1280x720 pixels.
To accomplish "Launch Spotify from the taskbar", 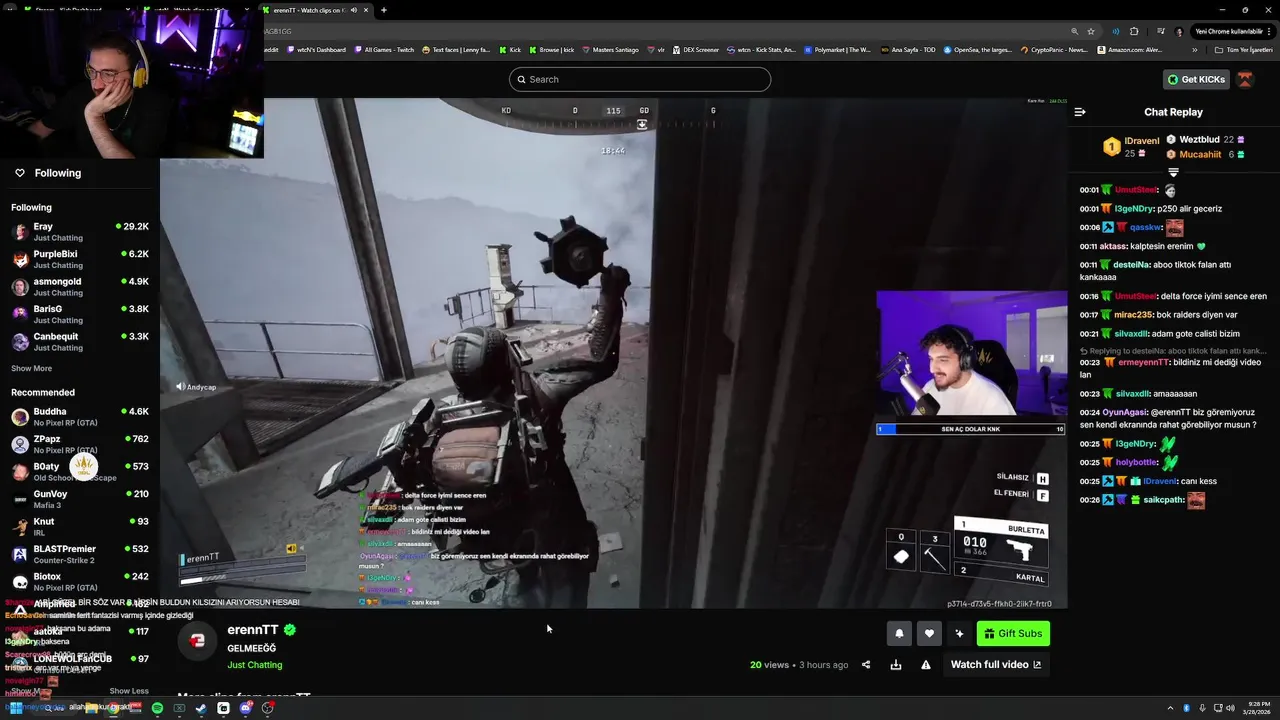I will tap(157, 708).
